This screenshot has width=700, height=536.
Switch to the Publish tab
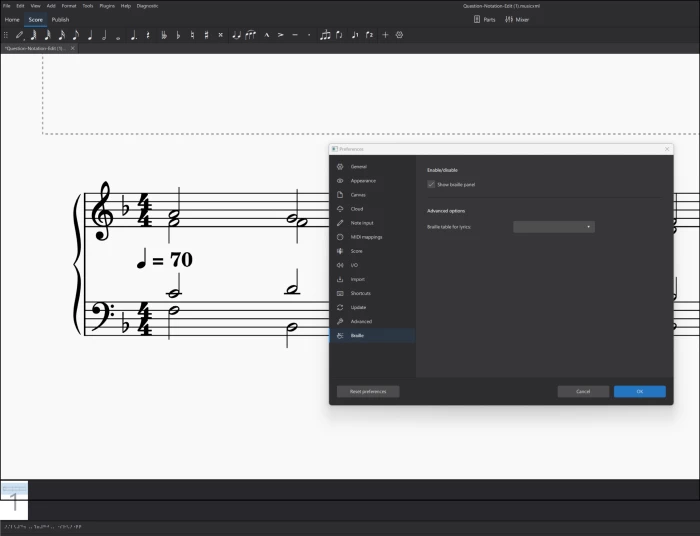click(x=60, y=19)
